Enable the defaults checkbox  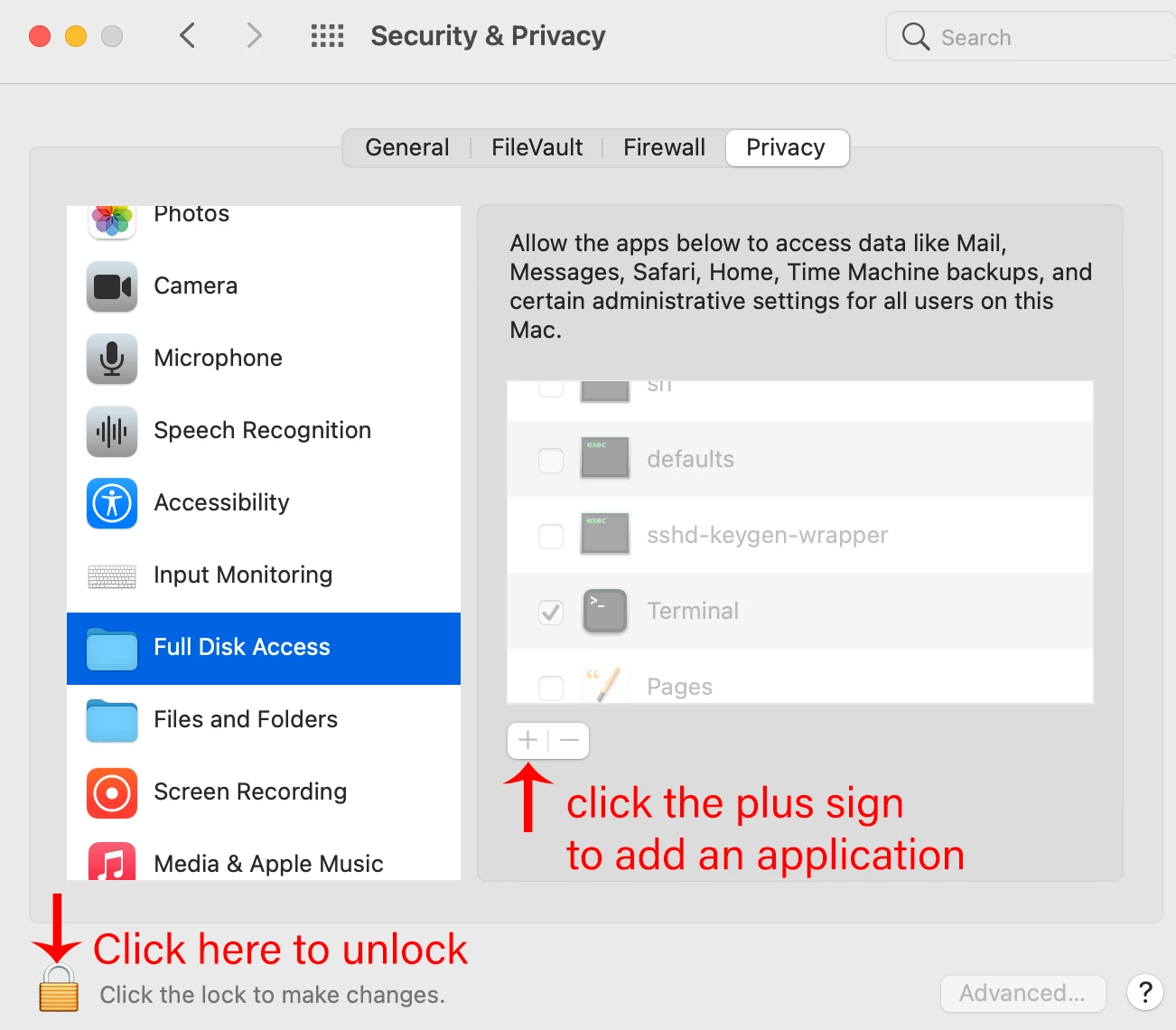[551, 460]
